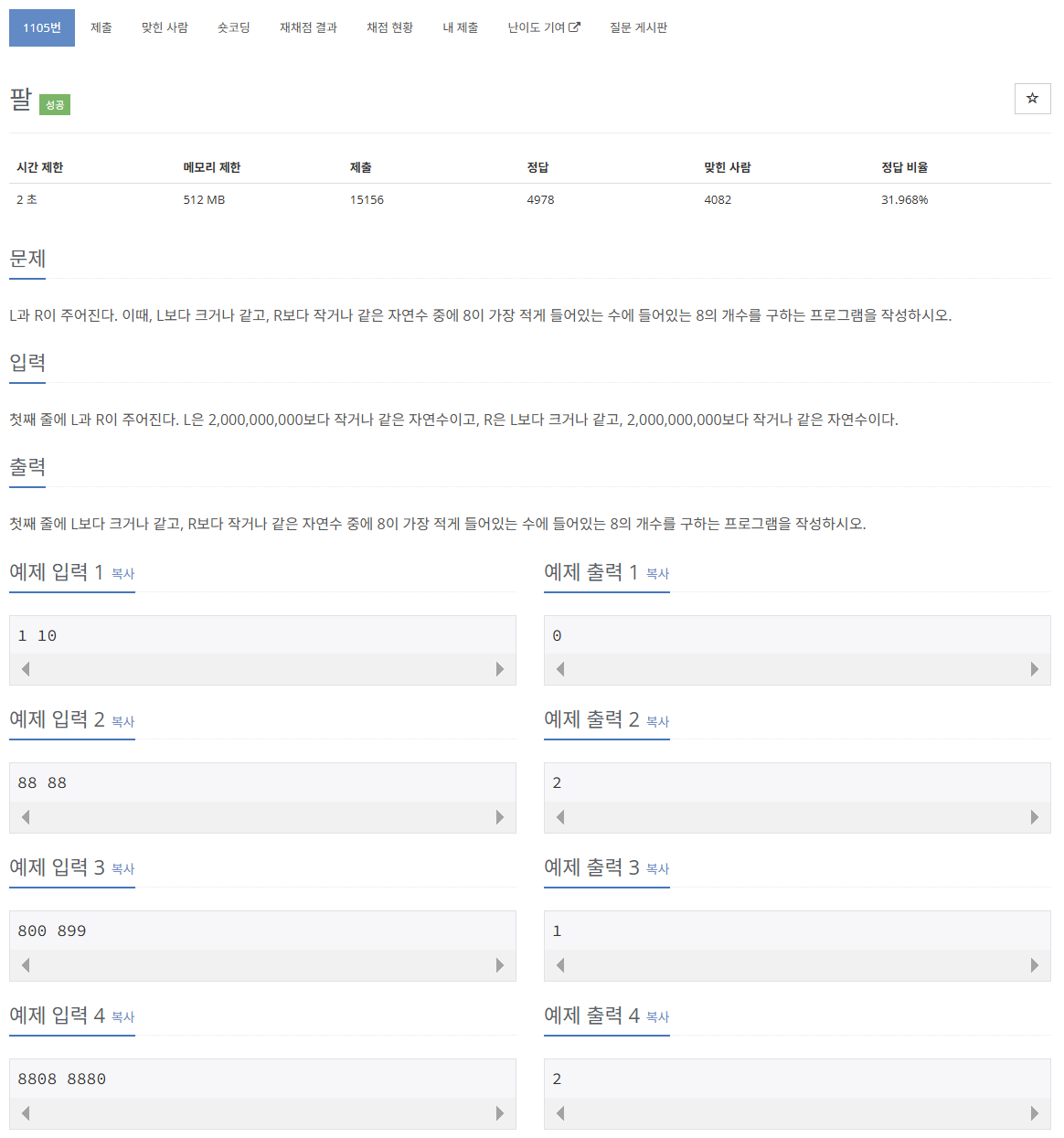
Task: Copy 예제 출력 2 via 복사 link
Action: pos(657,722)
